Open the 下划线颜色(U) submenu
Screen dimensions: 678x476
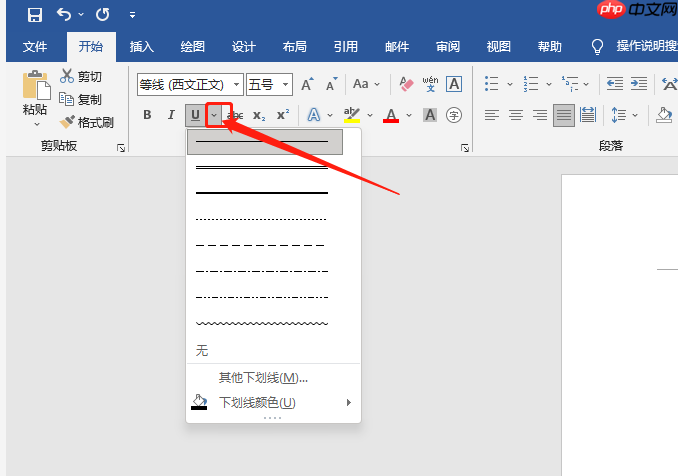point(273,403)
